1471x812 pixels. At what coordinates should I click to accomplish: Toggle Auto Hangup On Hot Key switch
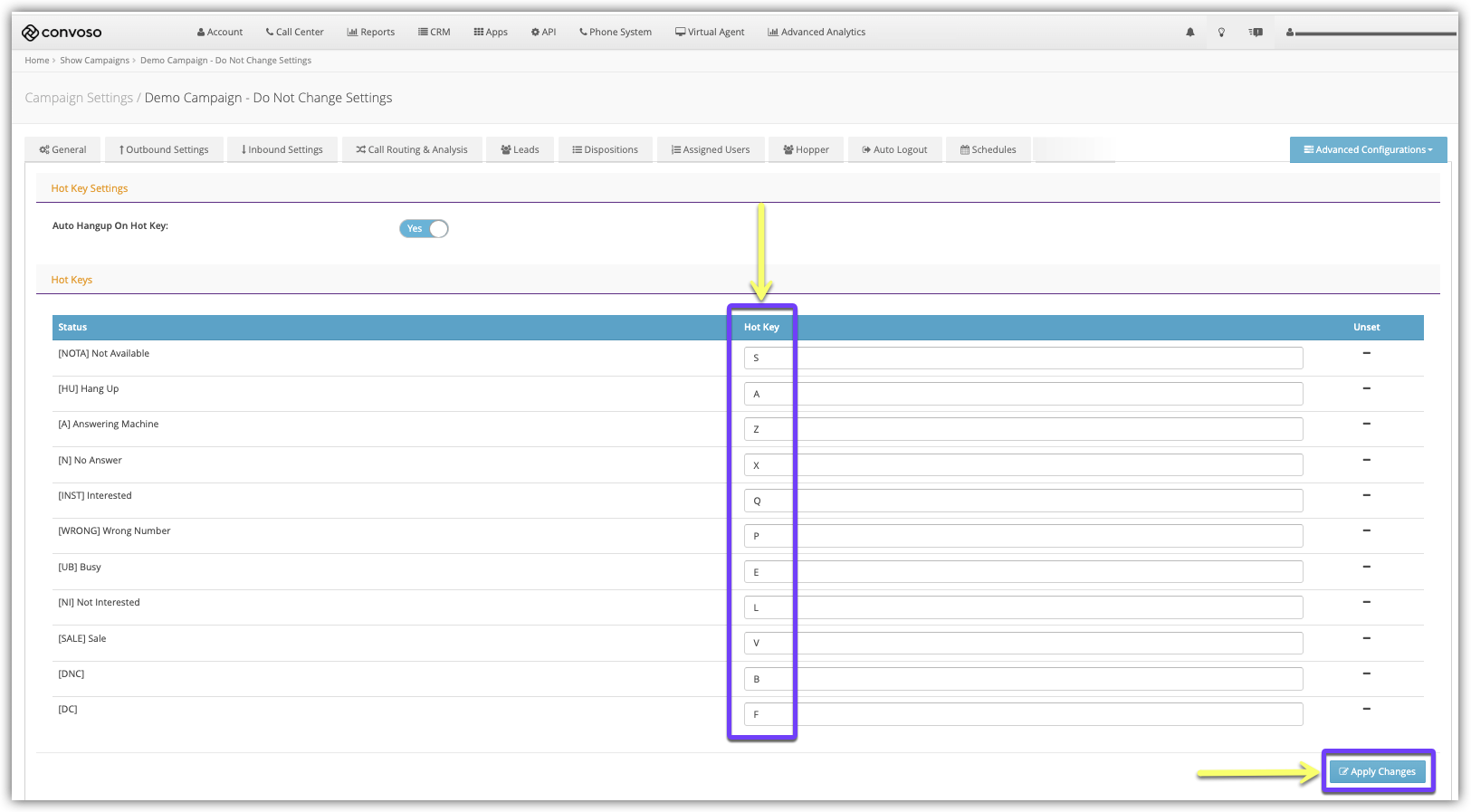pos(424,229)
